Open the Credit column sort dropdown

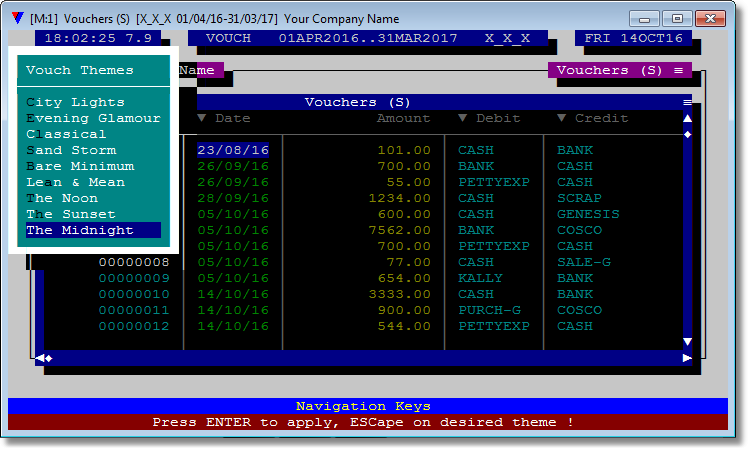coord(561,118)
